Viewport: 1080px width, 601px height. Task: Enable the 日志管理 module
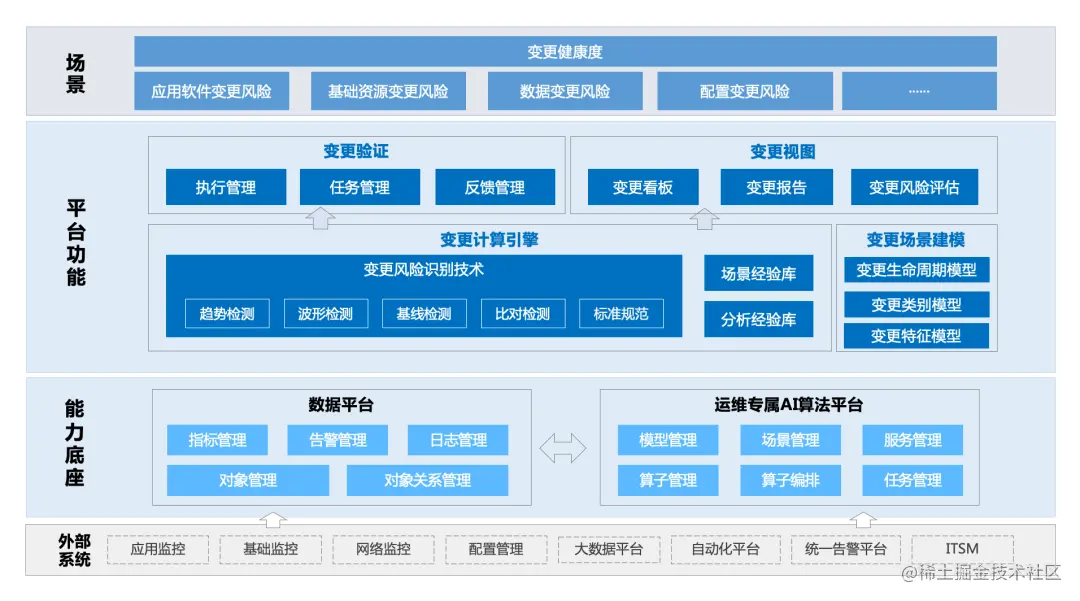[458, 440]
